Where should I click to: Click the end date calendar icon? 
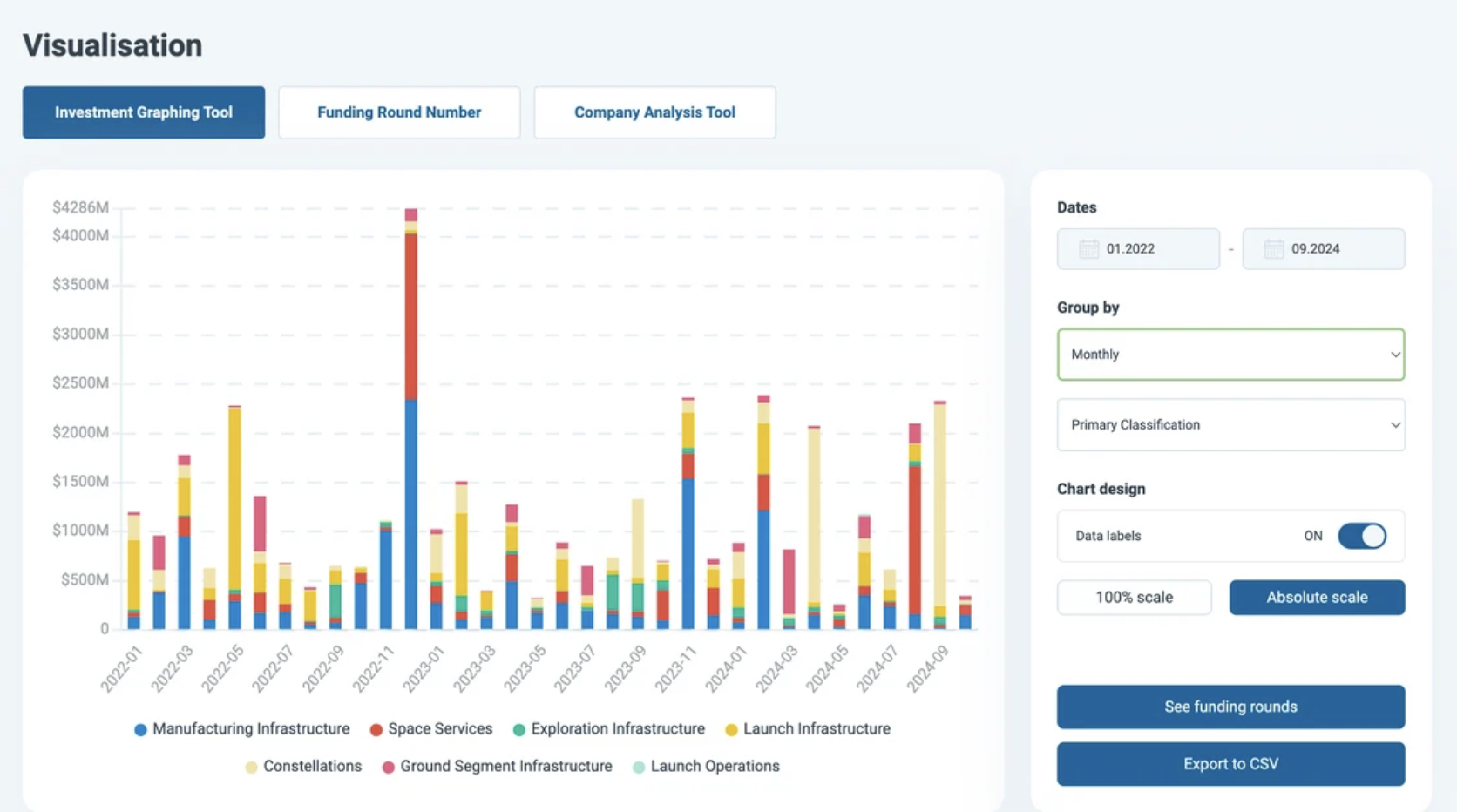click(1273, 249)
